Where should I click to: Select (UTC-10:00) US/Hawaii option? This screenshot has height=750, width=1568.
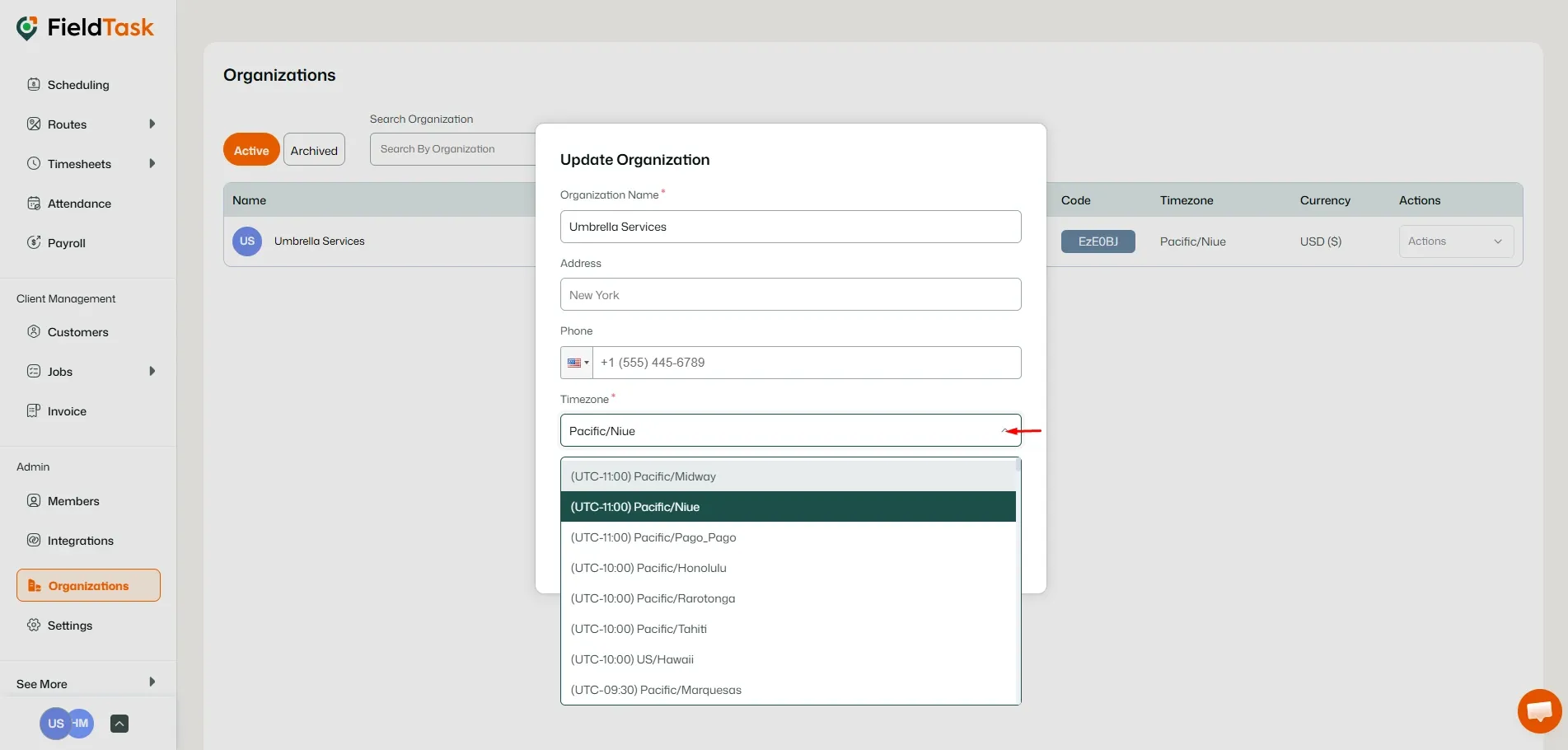[x=788, y=659]
